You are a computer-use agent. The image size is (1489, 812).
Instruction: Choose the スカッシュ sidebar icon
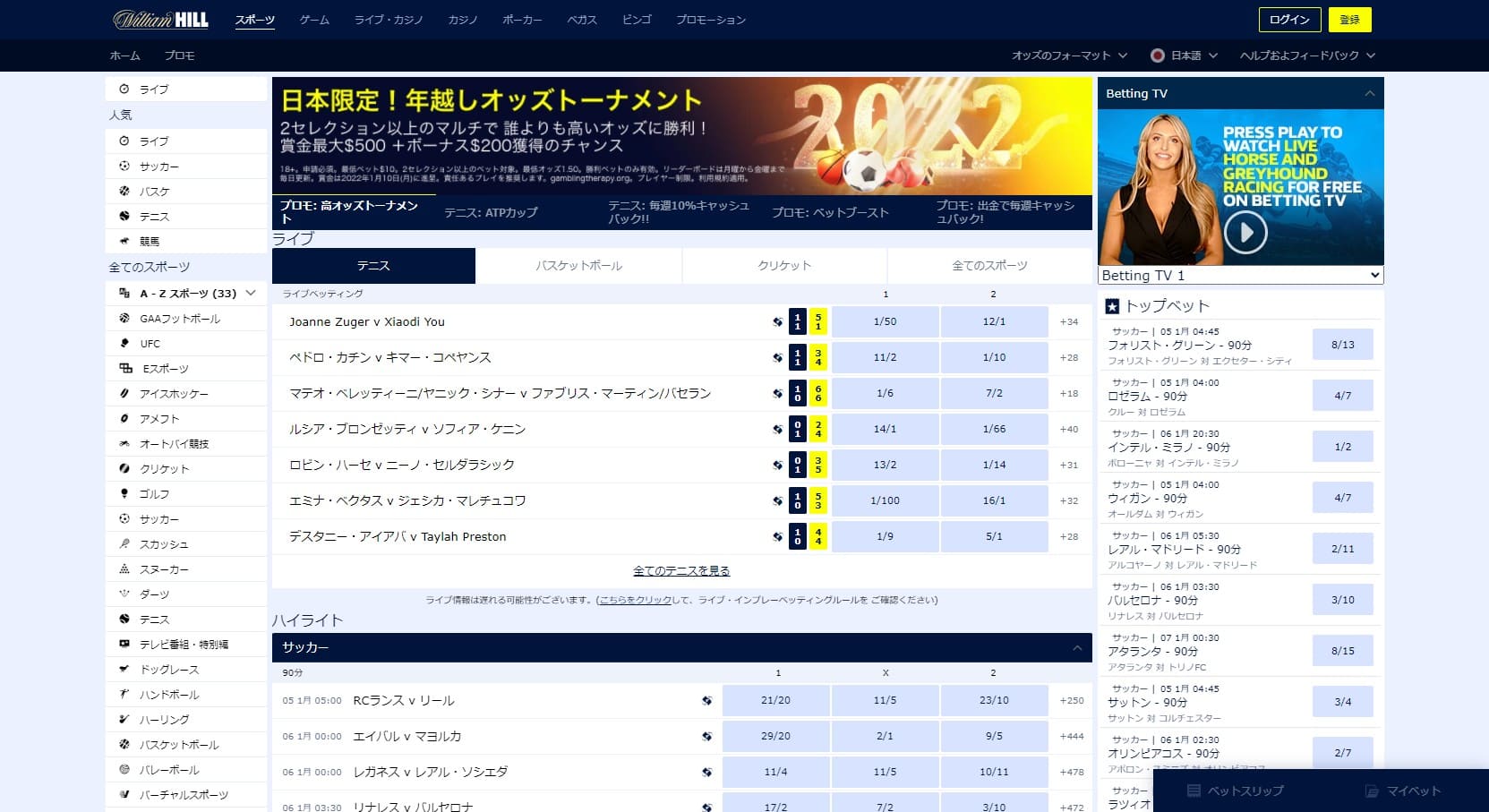[124, 543]
